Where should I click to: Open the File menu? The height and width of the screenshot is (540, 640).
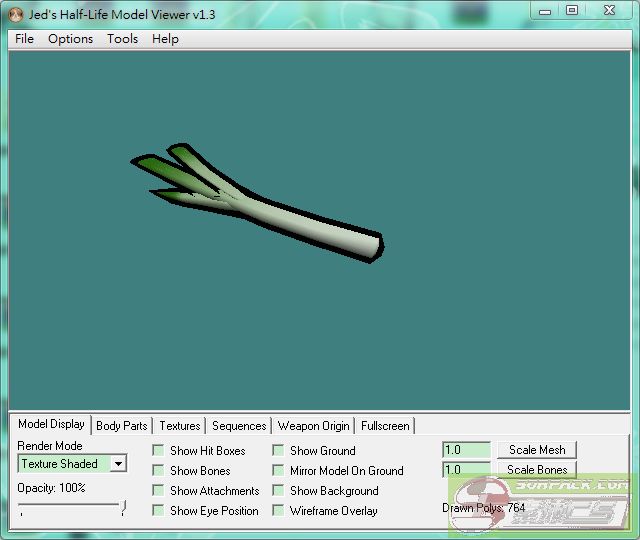click(24, 39)
